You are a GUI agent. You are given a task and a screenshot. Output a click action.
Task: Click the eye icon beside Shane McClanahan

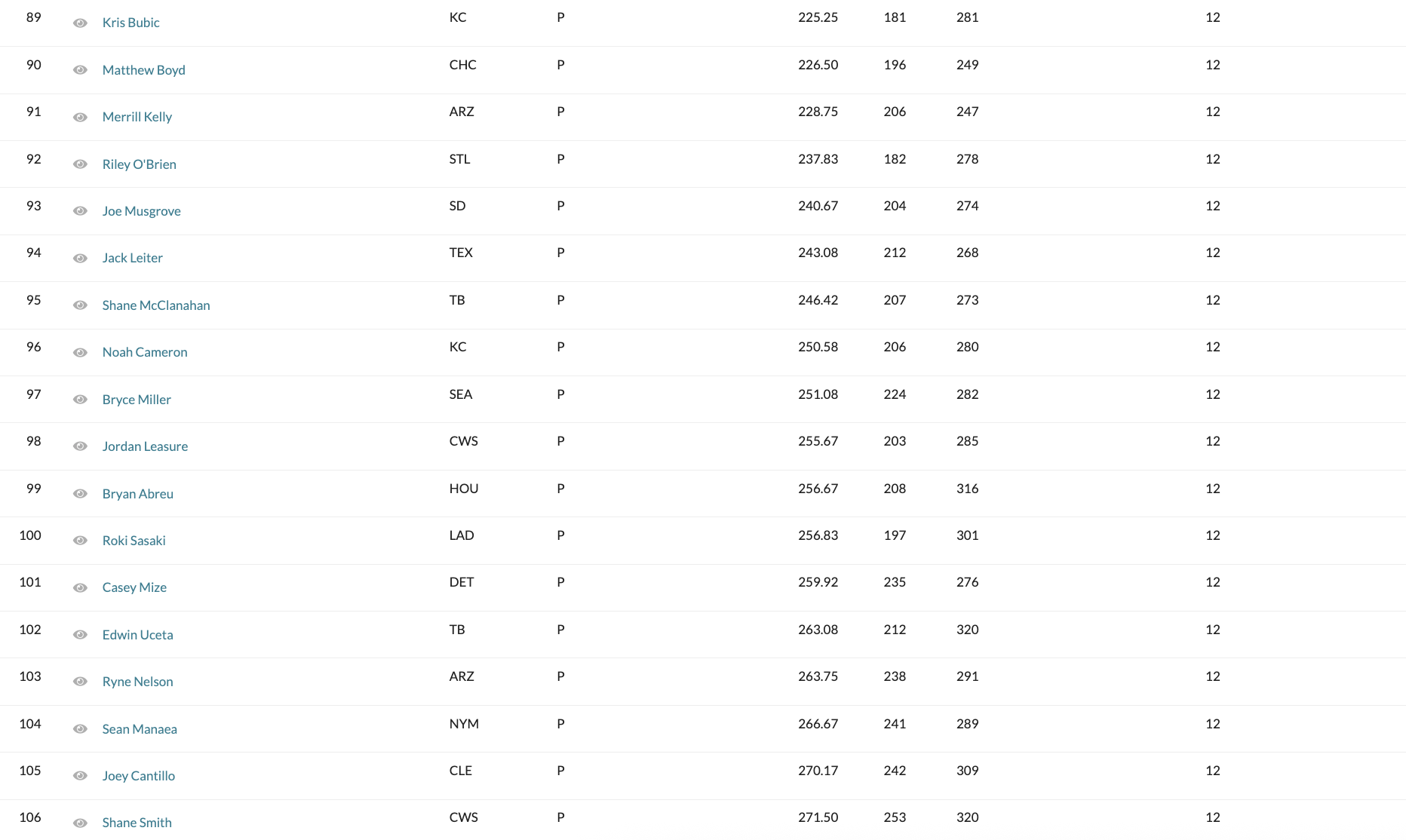pyautogui.click(x=80, y=305)
